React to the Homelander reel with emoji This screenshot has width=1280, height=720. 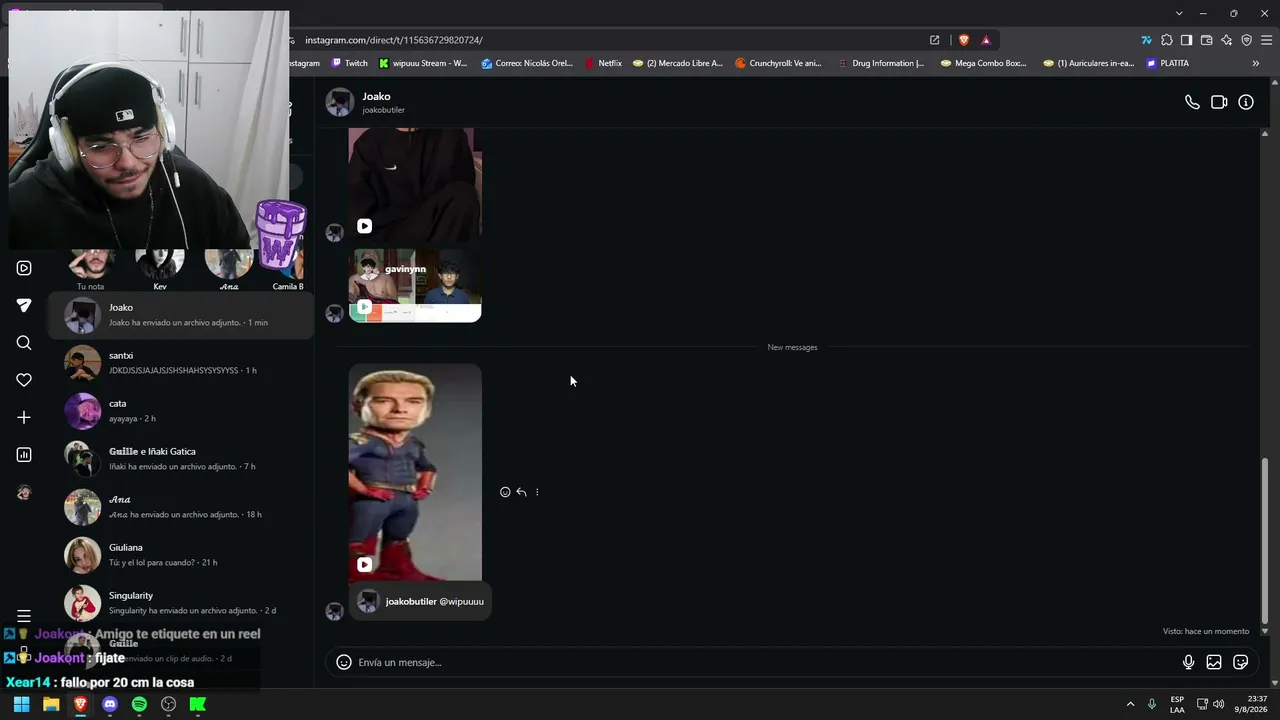click(505, 492)
